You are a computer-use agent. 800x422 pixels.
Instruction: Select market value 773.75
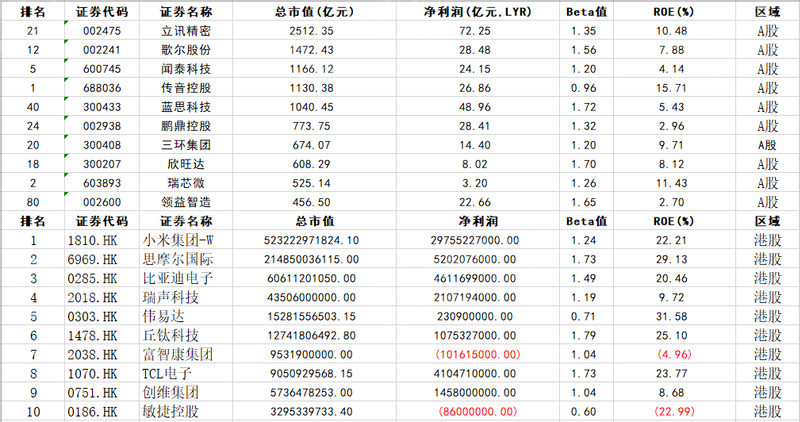coord(312,126)
